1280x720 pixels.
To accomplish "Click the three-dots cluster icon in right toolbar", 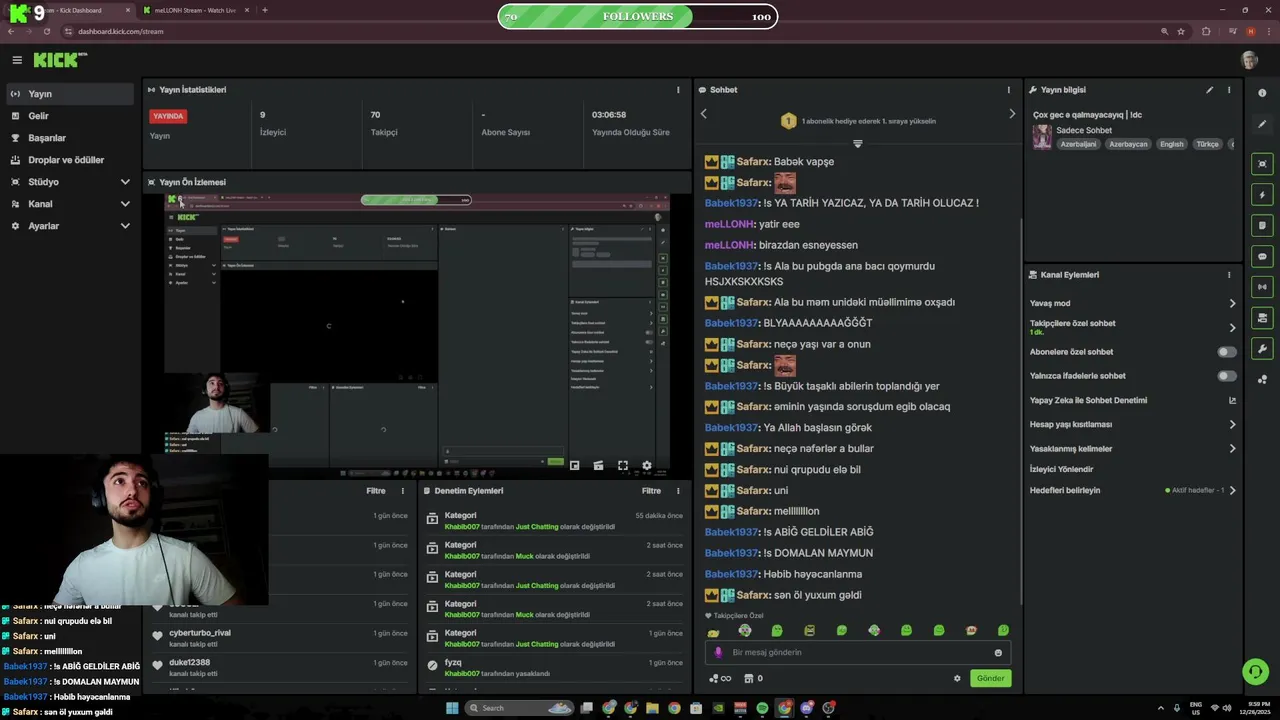I will [1262, 380].
